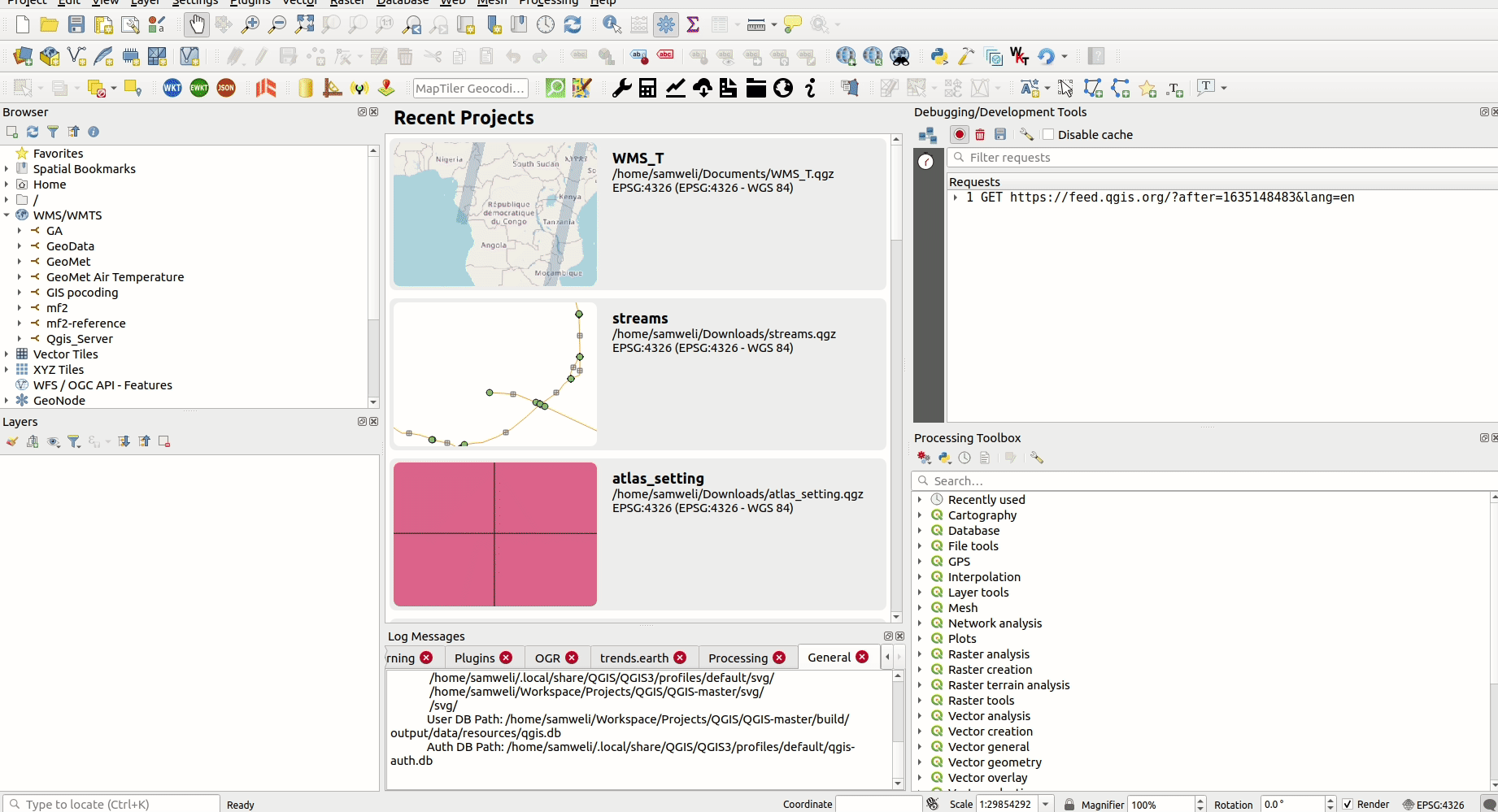Image resolution: width=1498 pixels, height=812 pixels.
Task: Toggle the Render checkbox in status bar
Action: coord(1348,804)
